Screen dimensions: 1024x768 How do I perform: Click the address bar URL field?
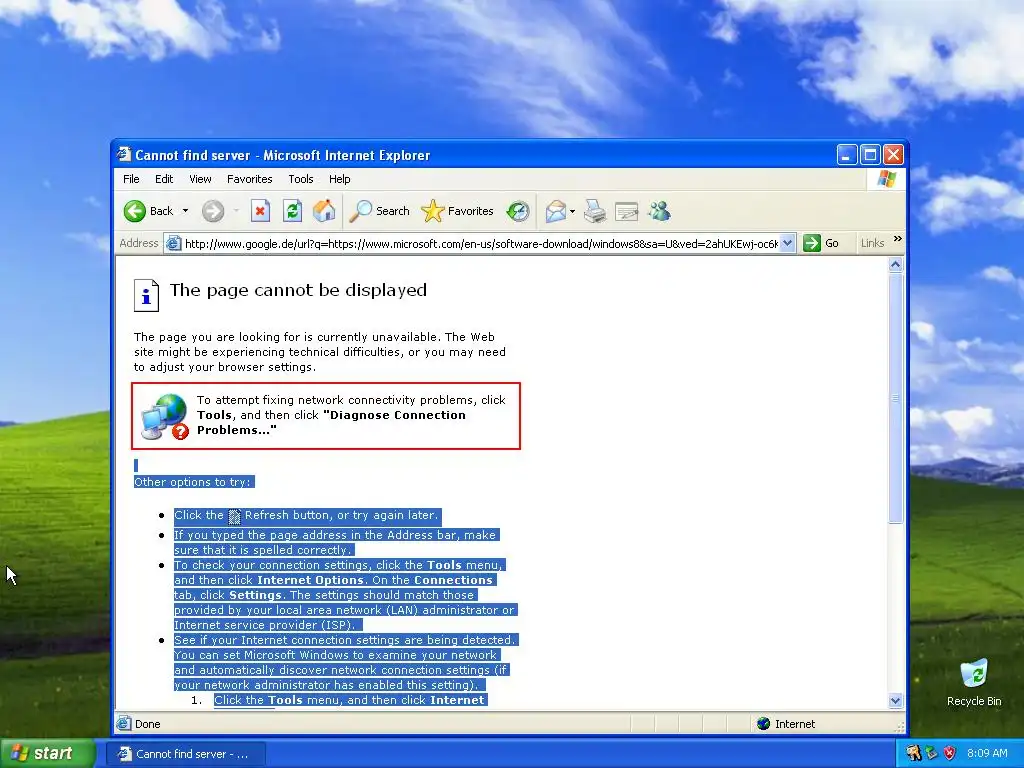pyautogui.click(x=481, y=244)
